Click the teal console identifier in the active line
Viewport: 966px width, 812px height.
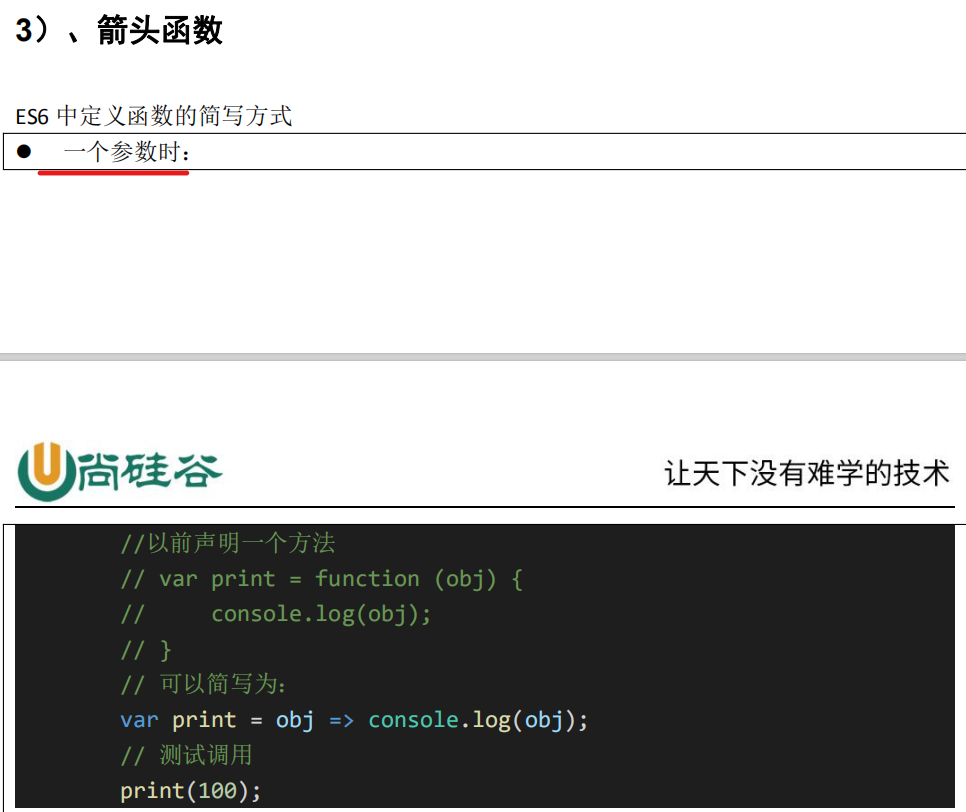point(412,720)
